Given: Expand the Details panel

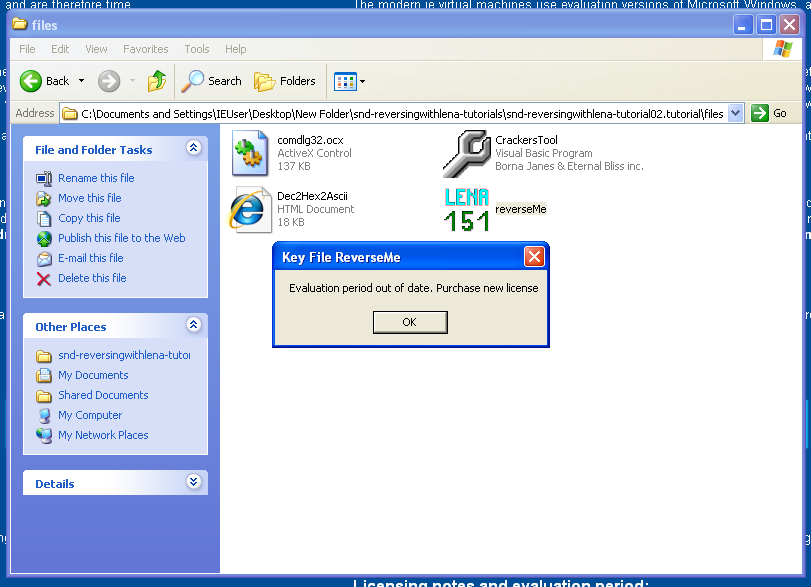Looking at the screenshot, I should 193,482.
